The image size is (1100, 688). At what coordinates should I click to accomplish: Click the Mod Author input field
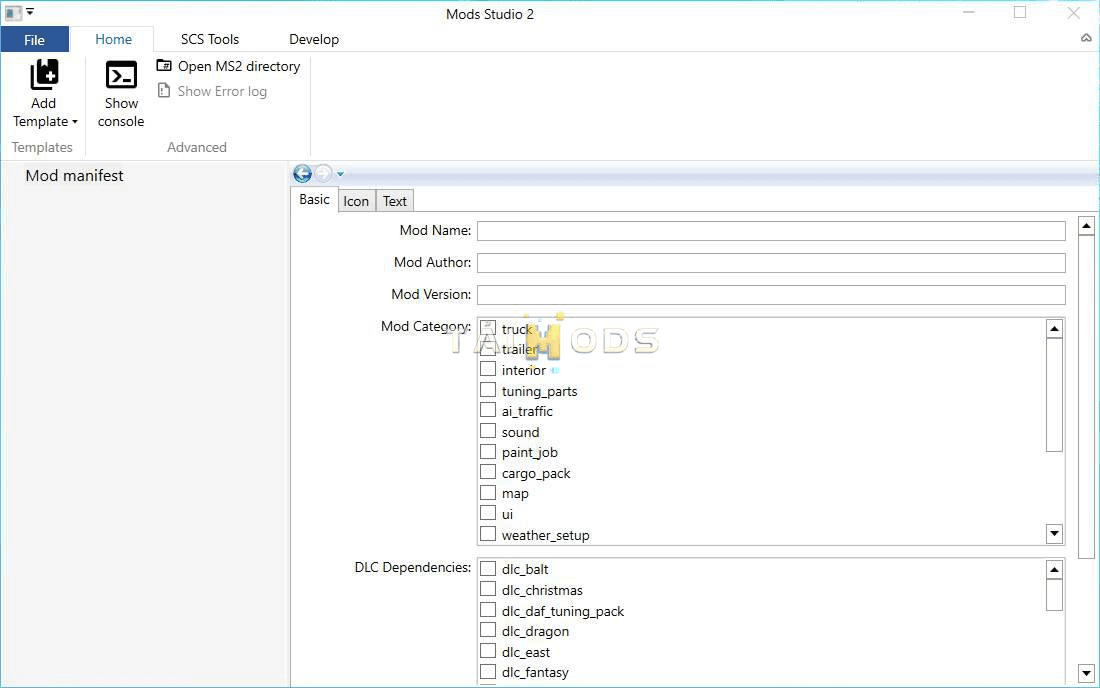coord(771,263)
